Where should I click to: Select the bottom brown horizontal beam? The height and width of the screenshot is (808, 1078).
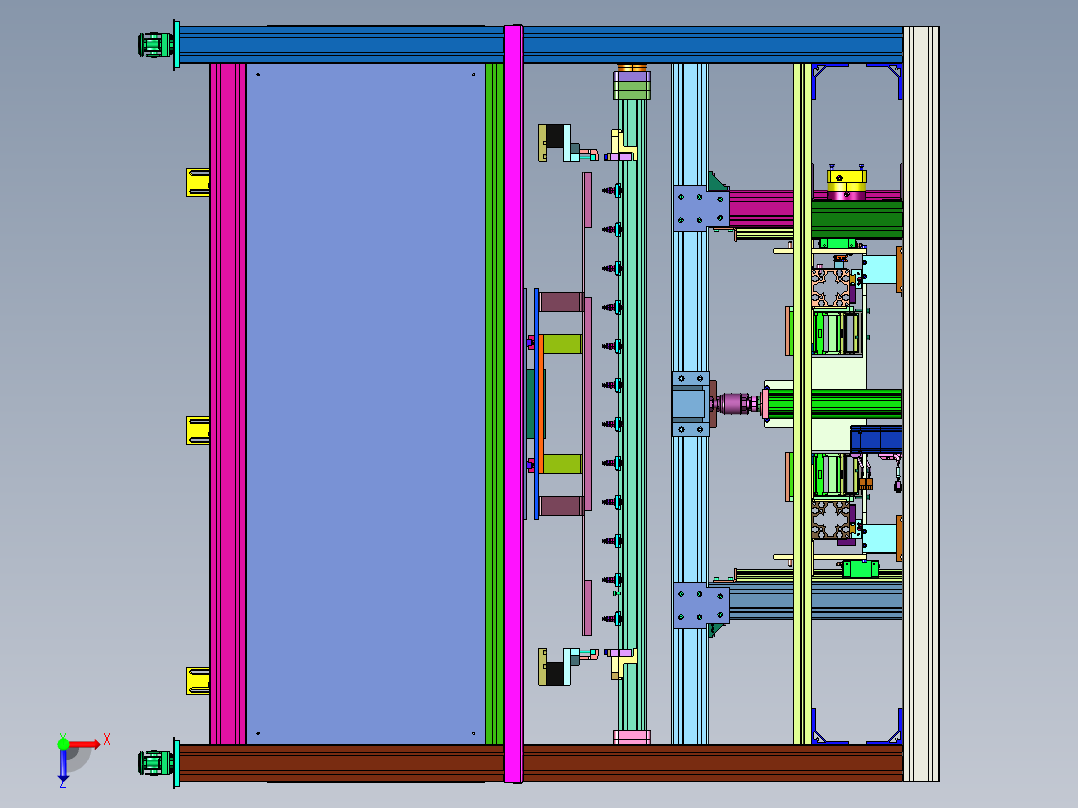540,763
